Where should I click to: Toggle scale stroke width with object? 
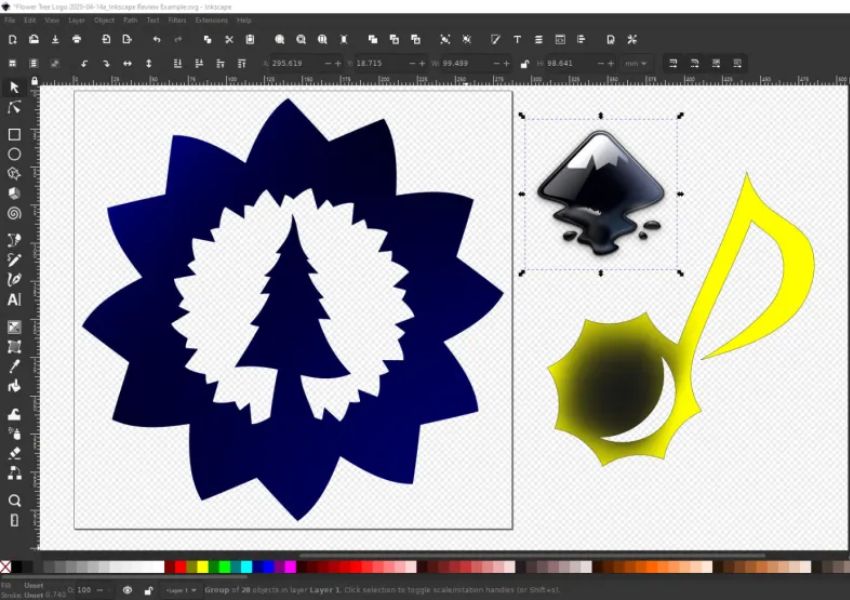pyautogui.click(x=673, y=63)
